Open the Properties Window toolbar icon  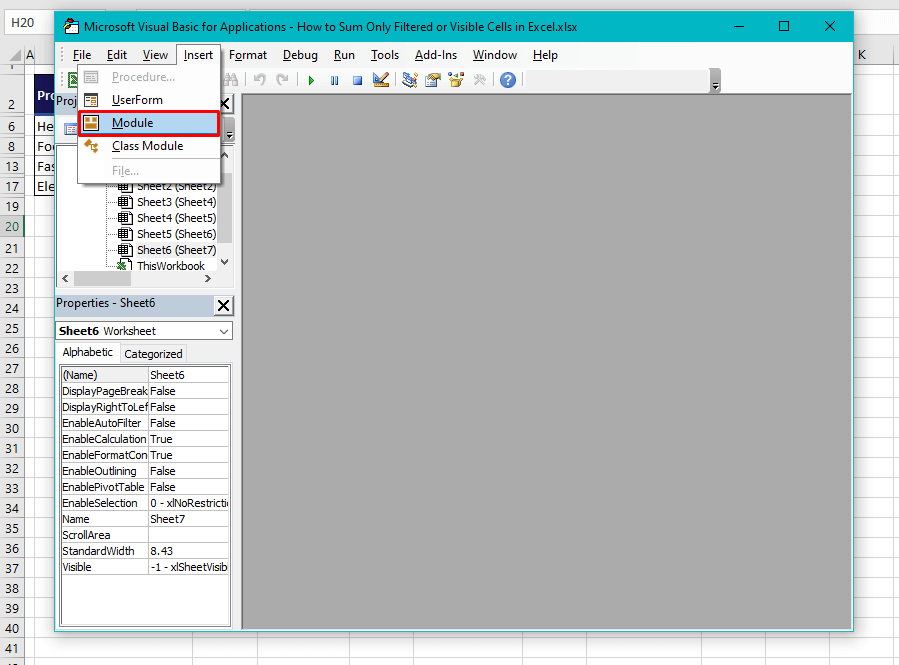point(432,80)
